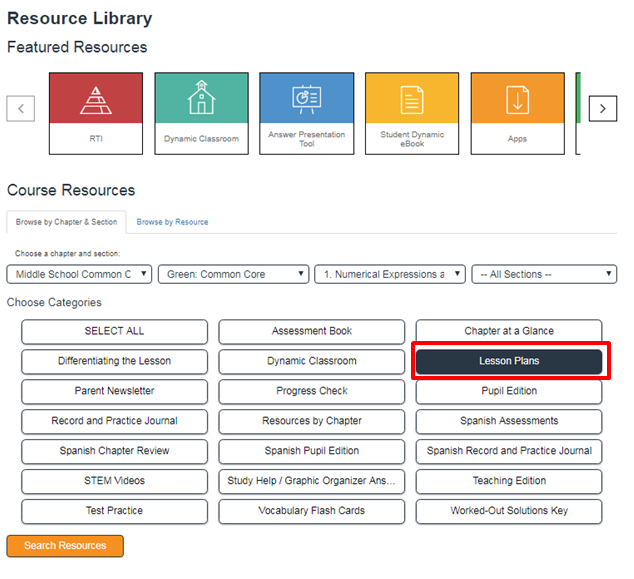This screenshot has height=579, width=634.
Task: Open the Dynamic Classroom schoolhouse tile
Action: (x=201, y=114)
